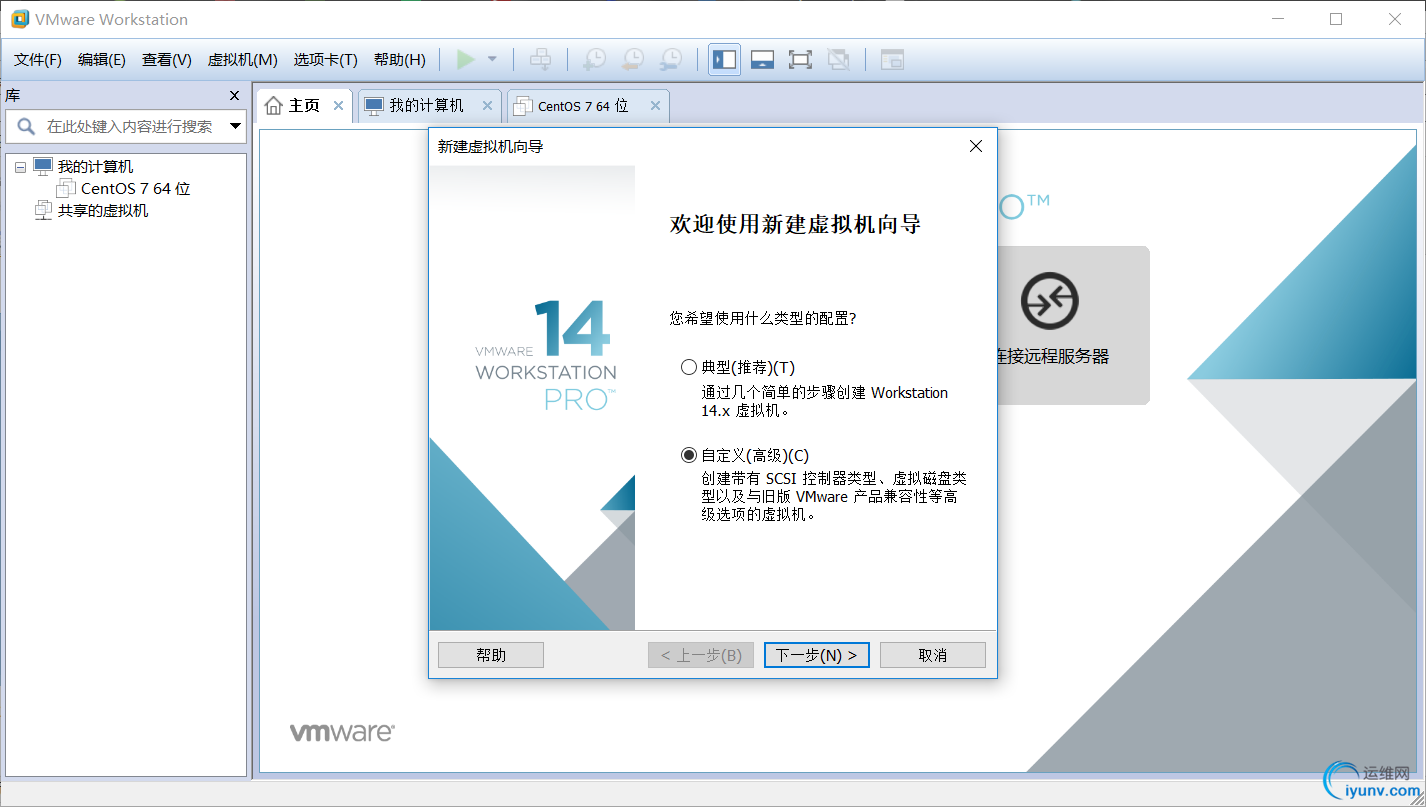Close the 库 library panel

click(x=235, y=96)
